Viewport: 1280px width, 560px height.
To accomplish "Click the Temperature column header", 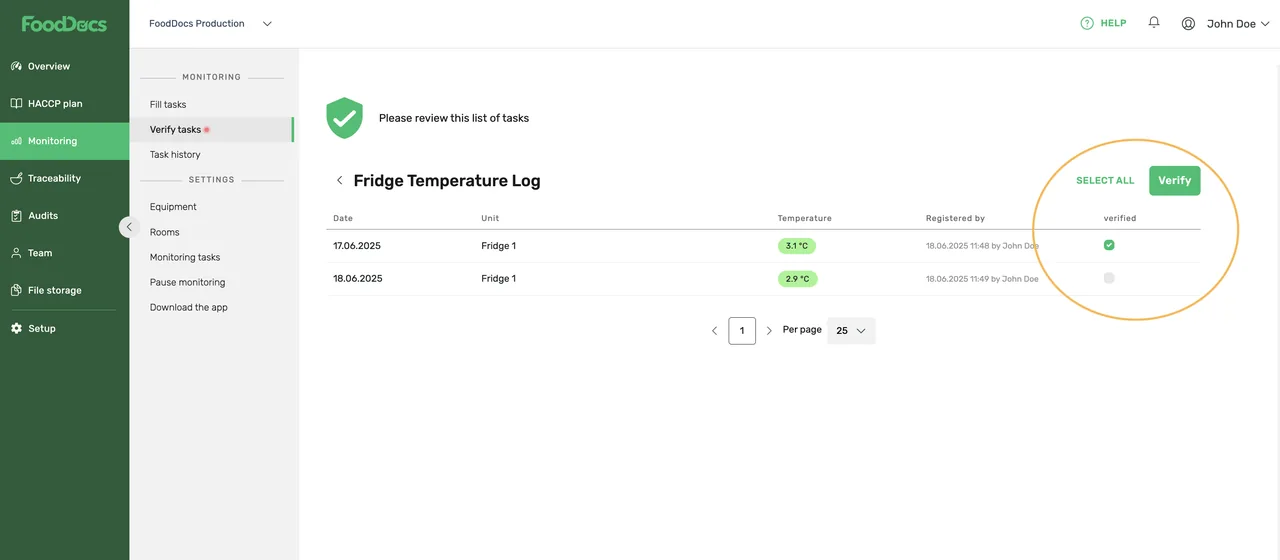I will click(x=804, y=218).
